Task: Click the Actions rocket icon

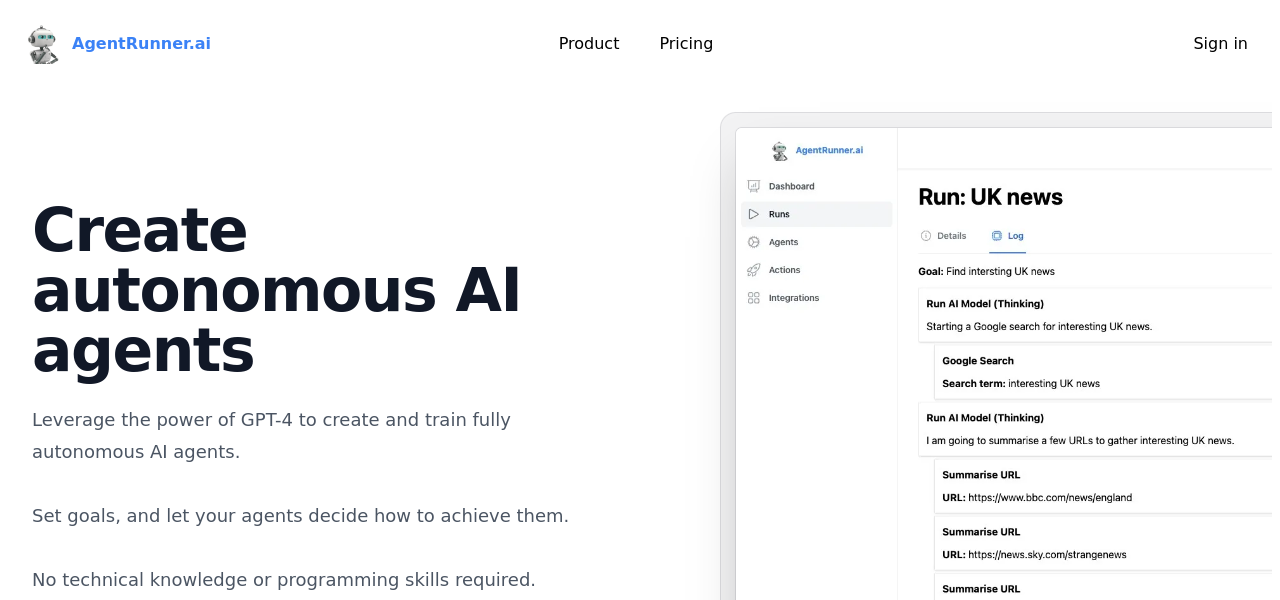Action: click(x=754, y=270)
